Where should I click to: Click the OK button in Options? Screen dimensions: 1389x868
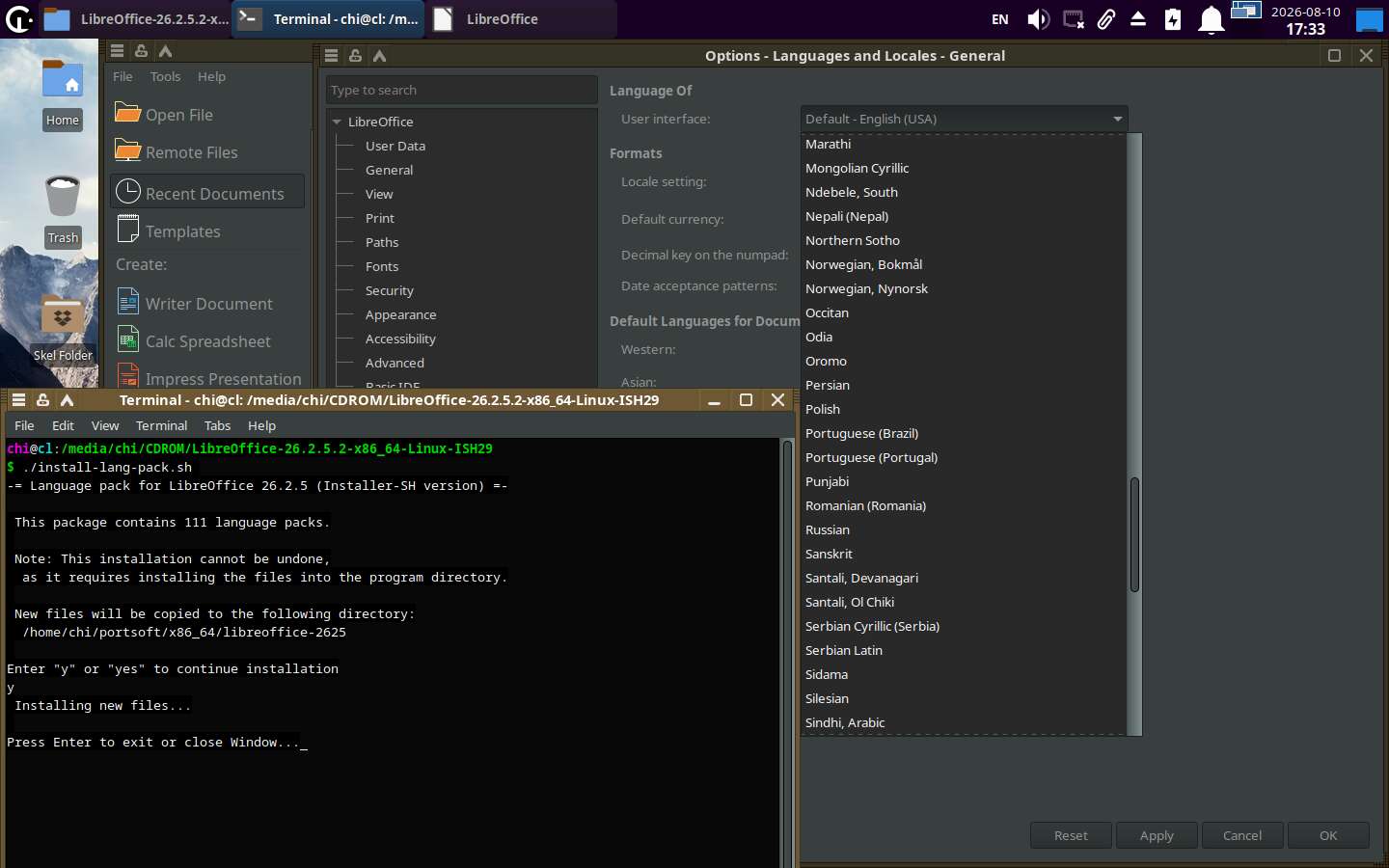1328,835
